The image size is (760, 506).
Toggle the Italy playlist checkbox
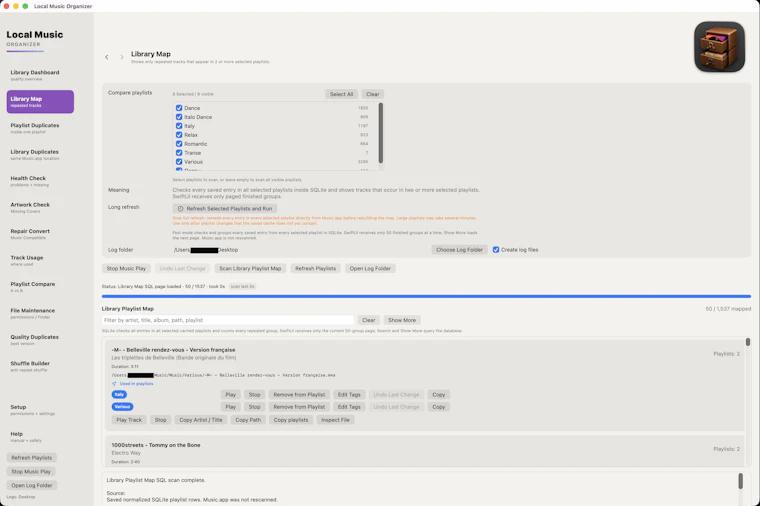[x=179, y=126]
